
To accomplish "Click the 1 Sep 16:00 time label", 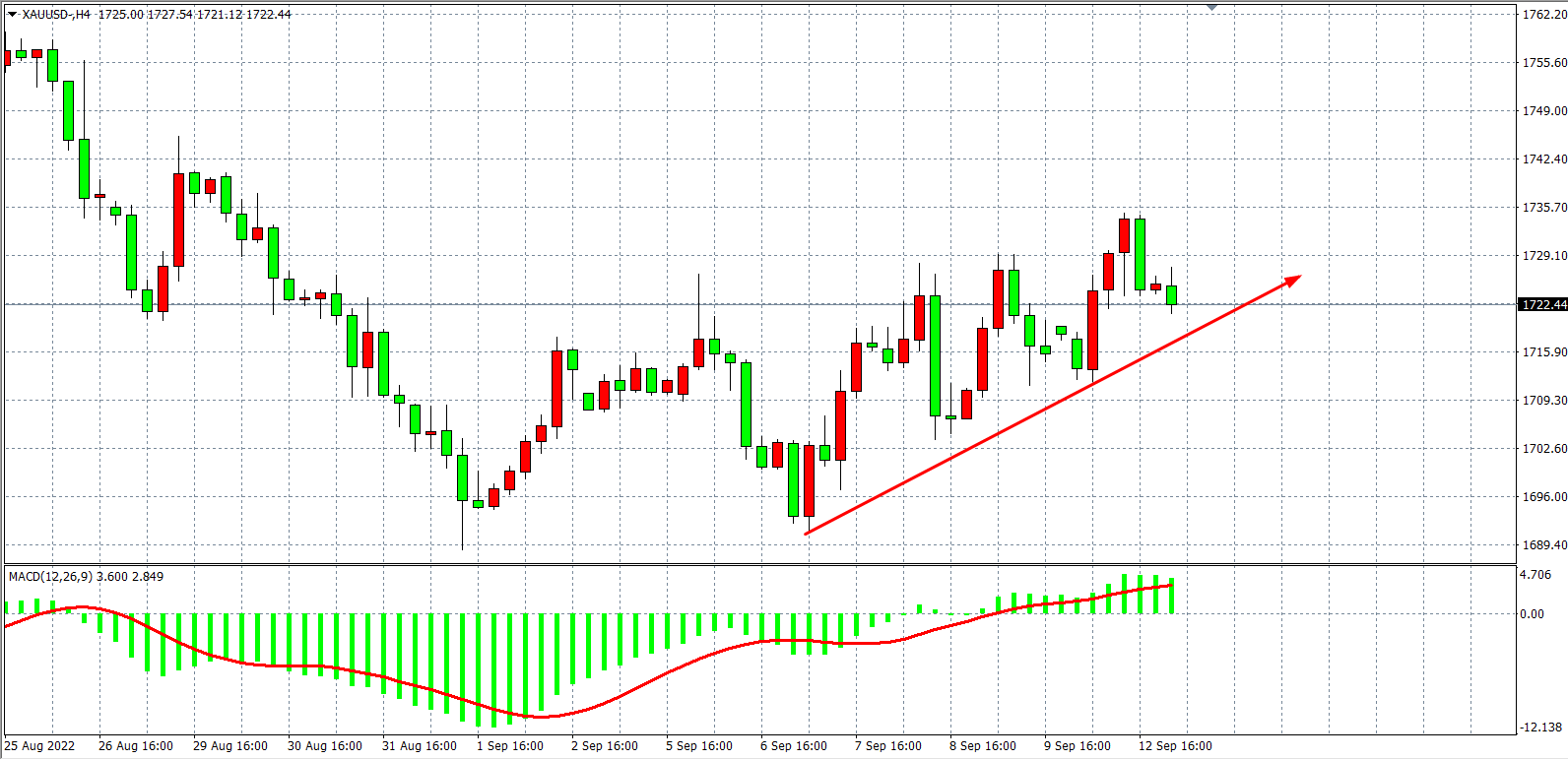I will pos(510,746).
